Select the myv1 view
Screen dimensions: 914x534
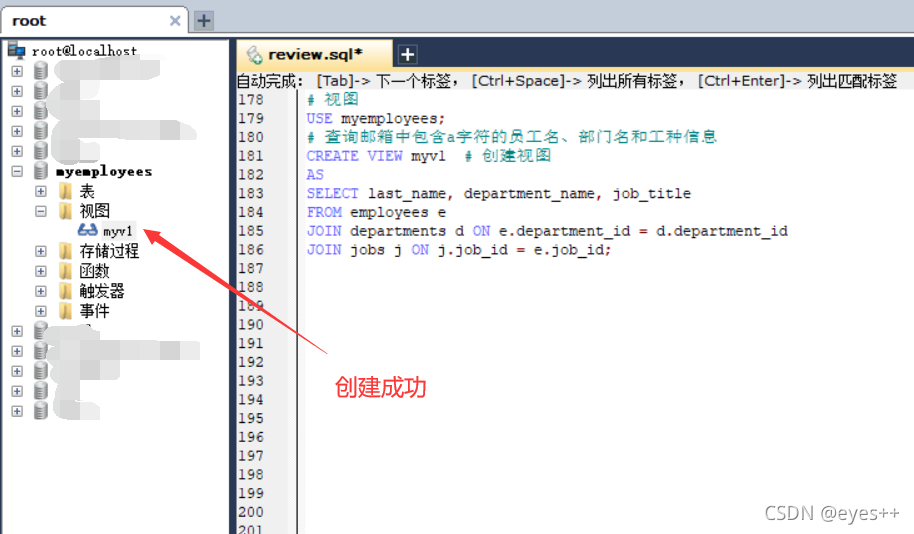click(118, 231)
